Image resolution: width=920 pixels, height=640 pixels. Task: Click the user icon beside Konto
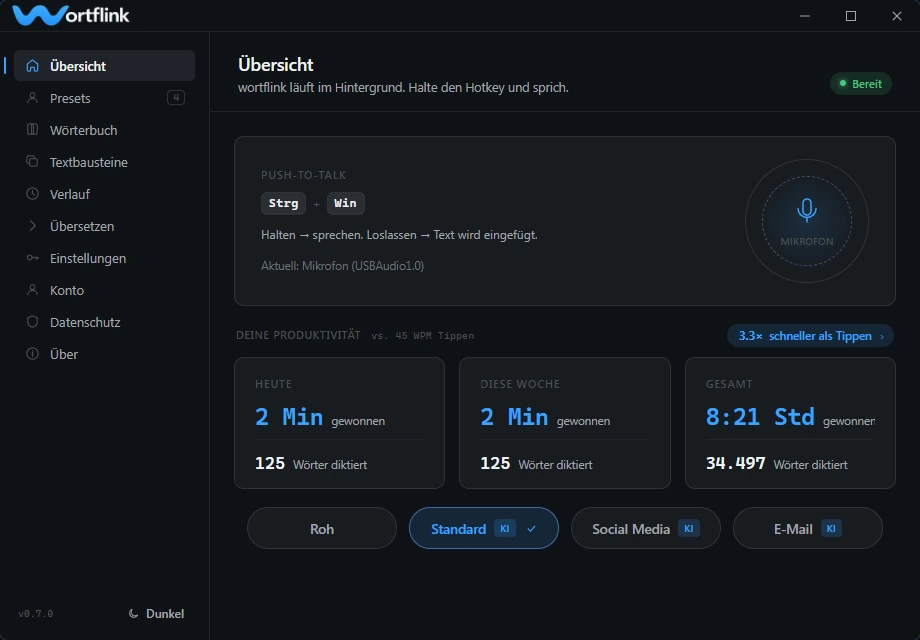point(32,290)
